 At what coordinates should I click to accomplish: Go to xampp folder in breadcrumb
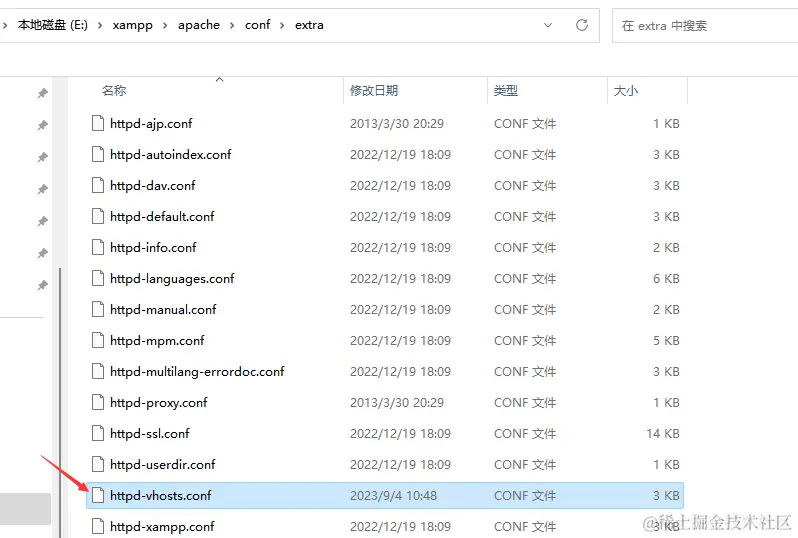tap(132, 25)
